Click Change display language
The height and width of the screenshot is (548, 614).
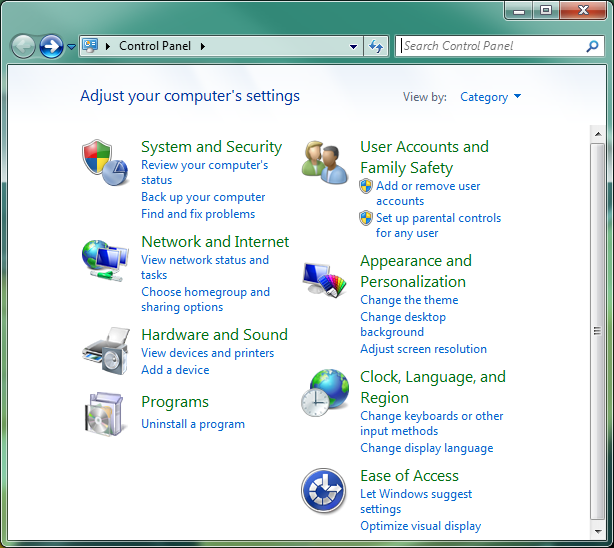click(x=426, y=448)
